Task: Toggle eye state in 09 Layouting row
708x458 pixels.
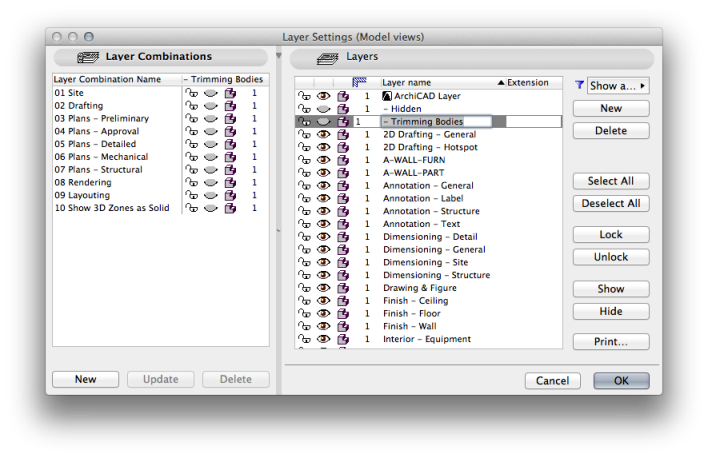Action: [211, 195]
